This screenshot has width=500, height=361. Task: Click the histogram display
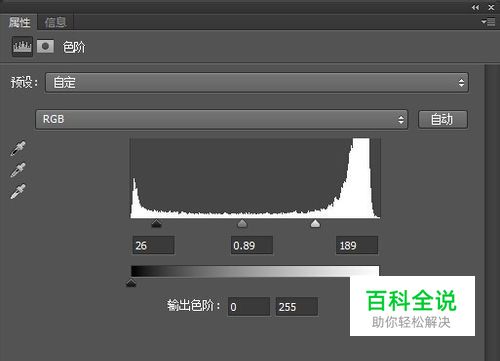[255, 178]
